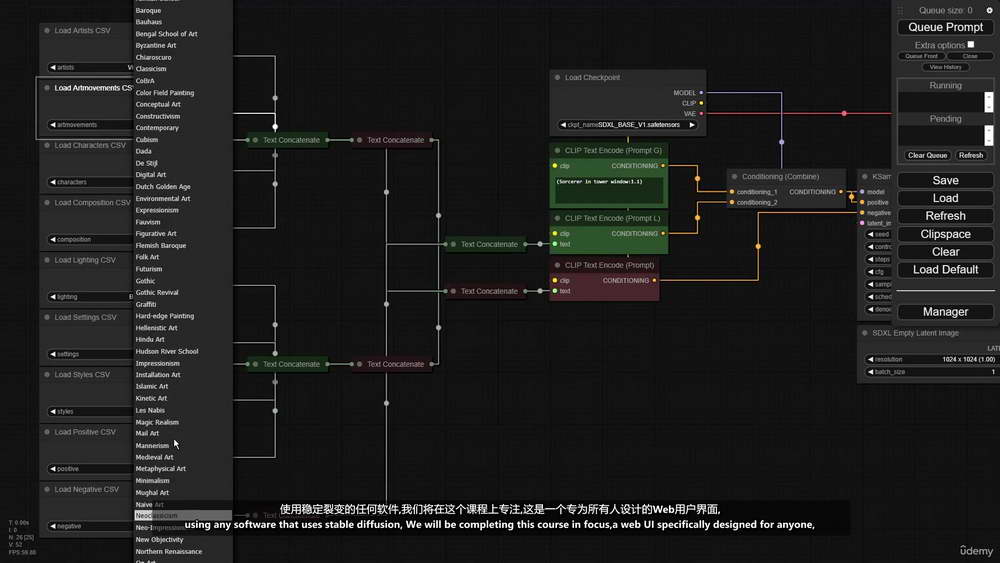Click the Running list scrollbar
This screenshot has height=563, width=1000.
point(989,102)
